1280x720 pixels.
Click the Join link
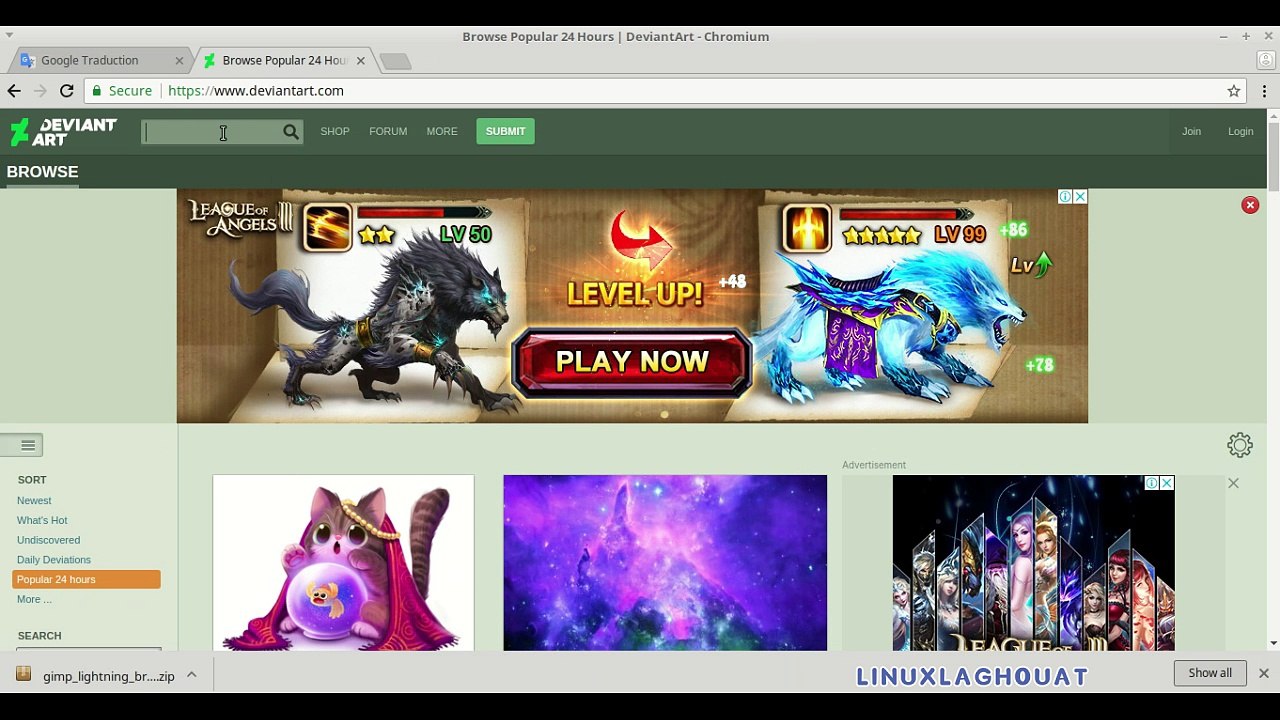point(1191,132)
